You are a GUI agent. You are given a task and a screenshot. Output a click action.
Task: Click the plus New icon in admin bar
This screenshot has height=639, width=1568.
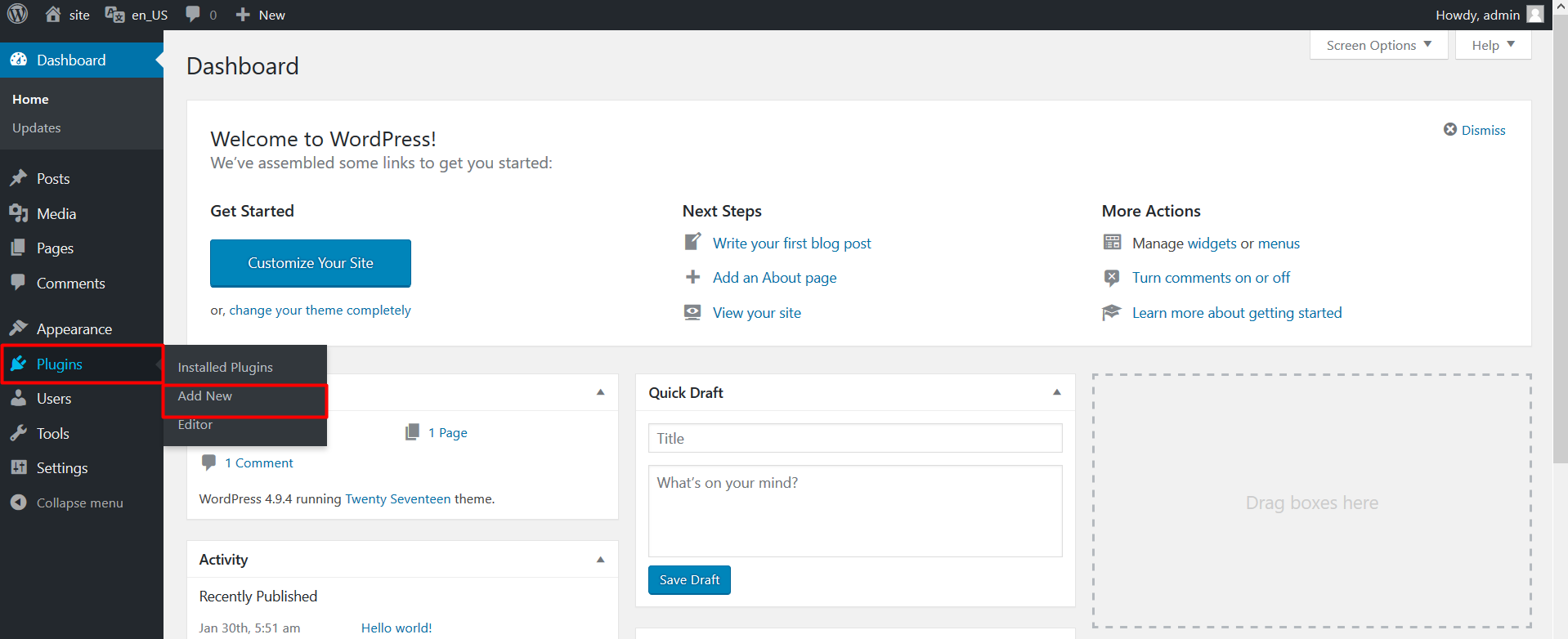(x=243, y=15)
